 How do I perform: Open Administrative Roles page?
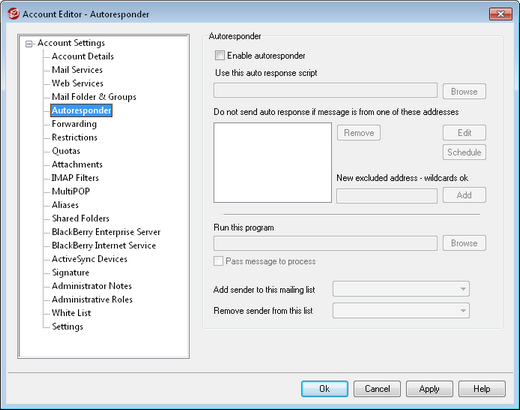click(92, 299)
